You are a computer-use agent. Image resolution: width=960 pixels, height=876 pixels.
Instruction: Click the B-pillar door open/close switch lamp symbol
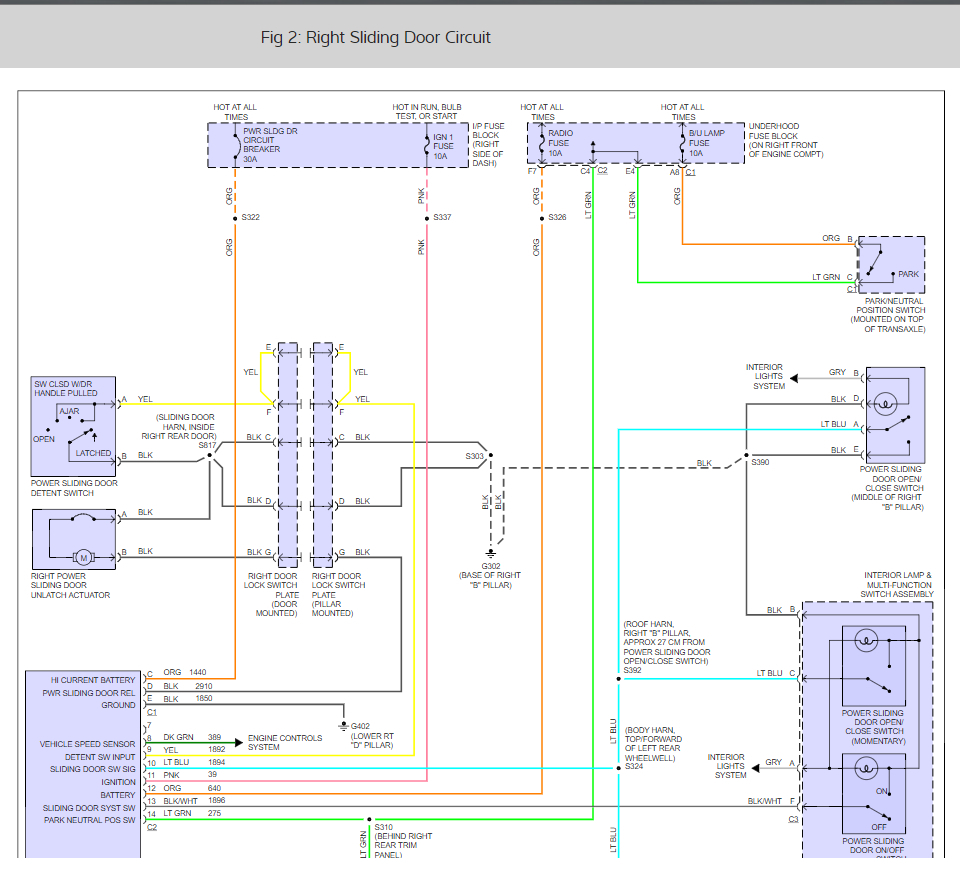pos(885,404)
